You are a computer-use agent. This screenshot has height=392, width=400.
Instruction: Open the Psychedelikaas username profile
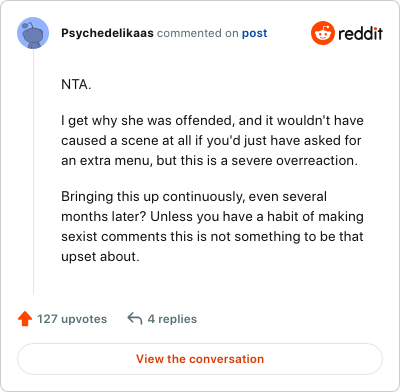[x=107, y=33]
